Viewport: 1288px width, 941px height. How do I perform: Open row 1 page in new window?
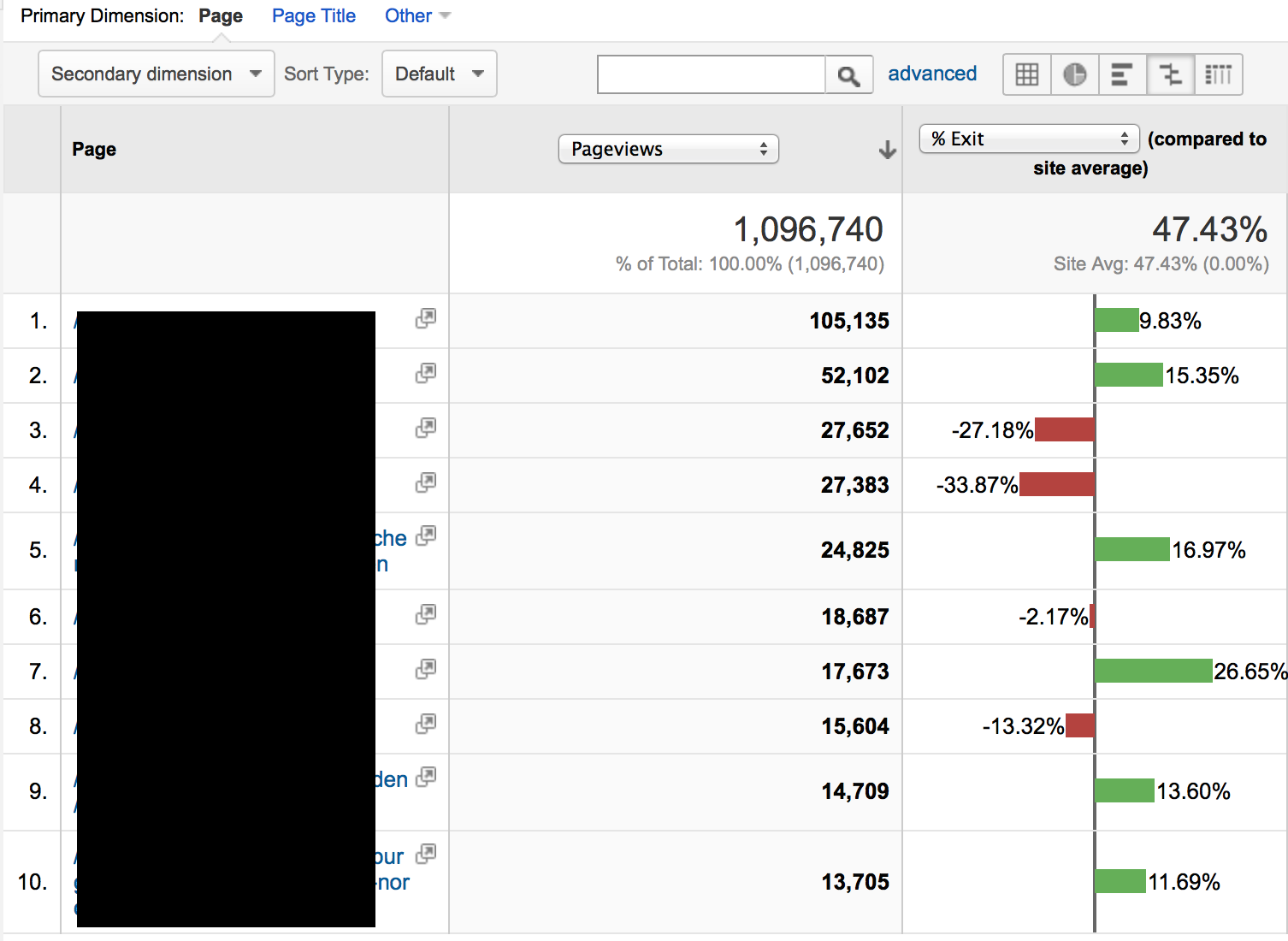click(x=426, y=318)
